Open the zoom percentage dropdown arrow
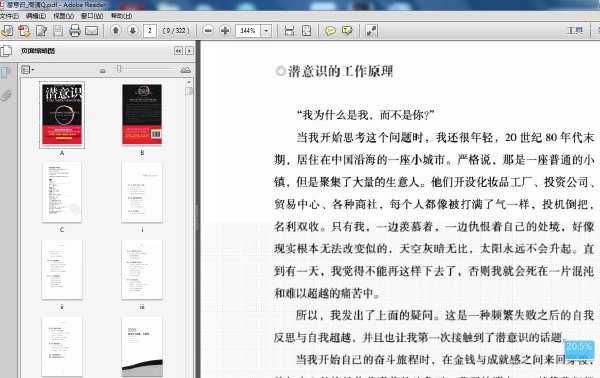Viewport: 600px width, 378px height. coord(266,31)
